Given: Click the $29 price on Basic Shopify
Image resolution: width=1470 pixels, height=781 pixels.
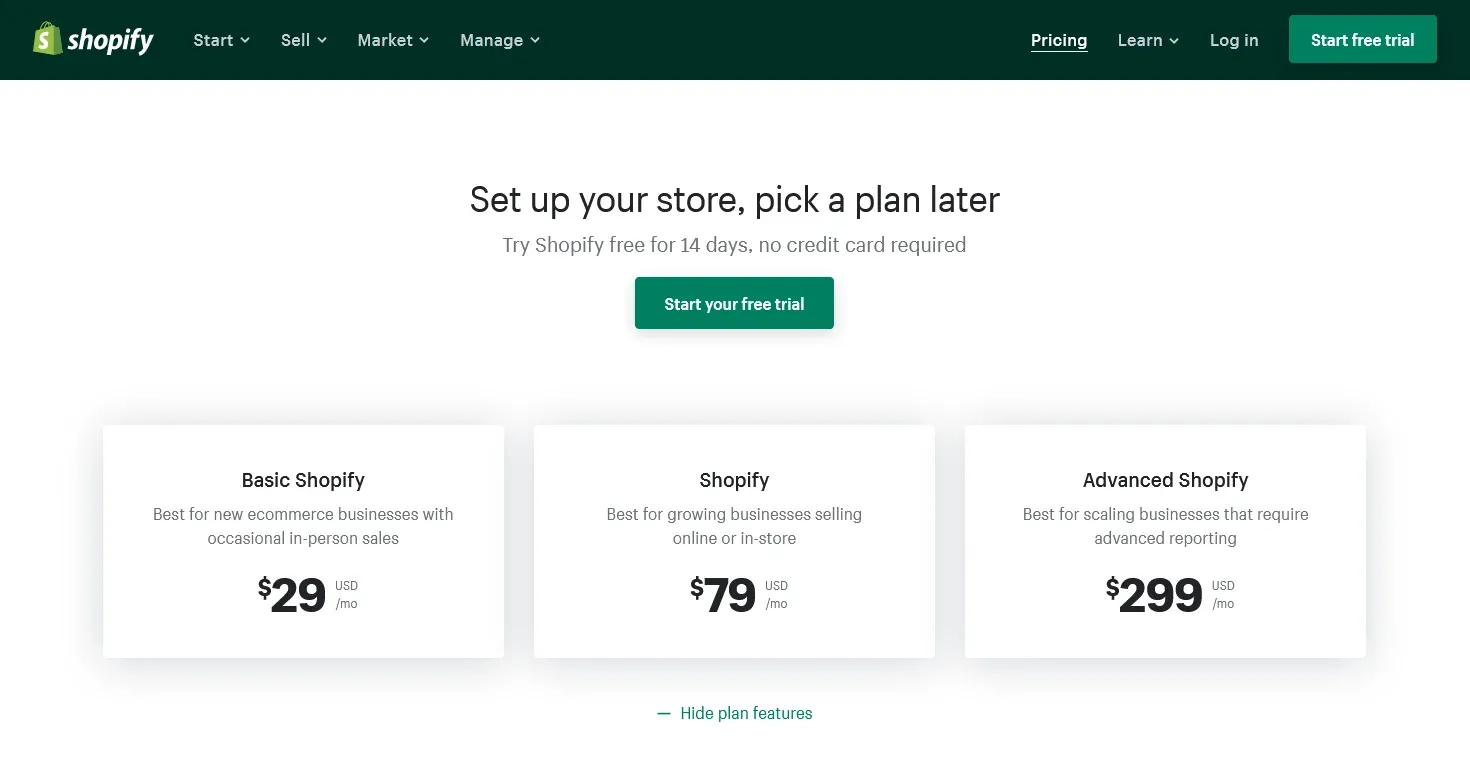Looking at the screenshot, I should point(293,596).
